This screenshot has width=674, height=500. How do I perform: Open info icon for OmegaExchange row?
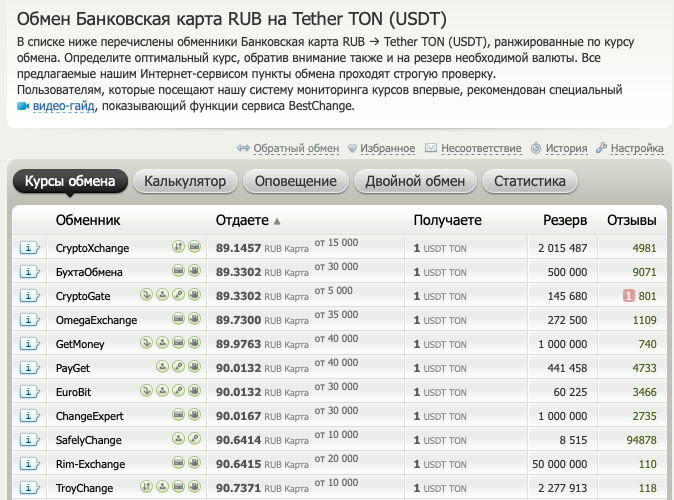tap(29, 320)
